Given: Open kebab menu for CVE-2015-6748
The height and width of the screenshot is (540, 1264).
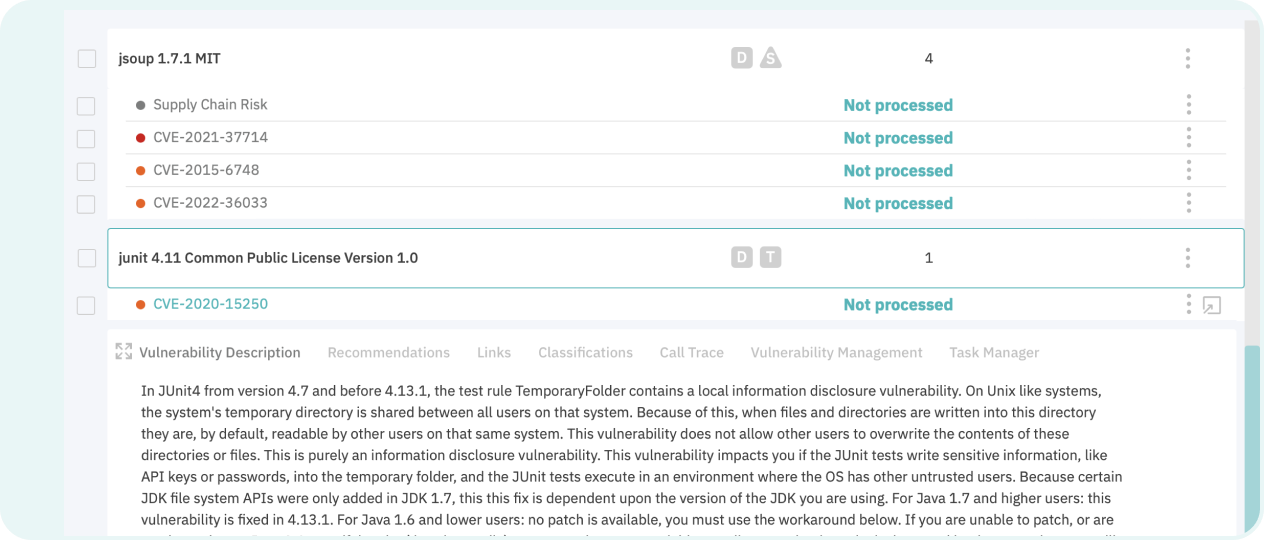Looking at the screenshot, I should (1188, 170).
